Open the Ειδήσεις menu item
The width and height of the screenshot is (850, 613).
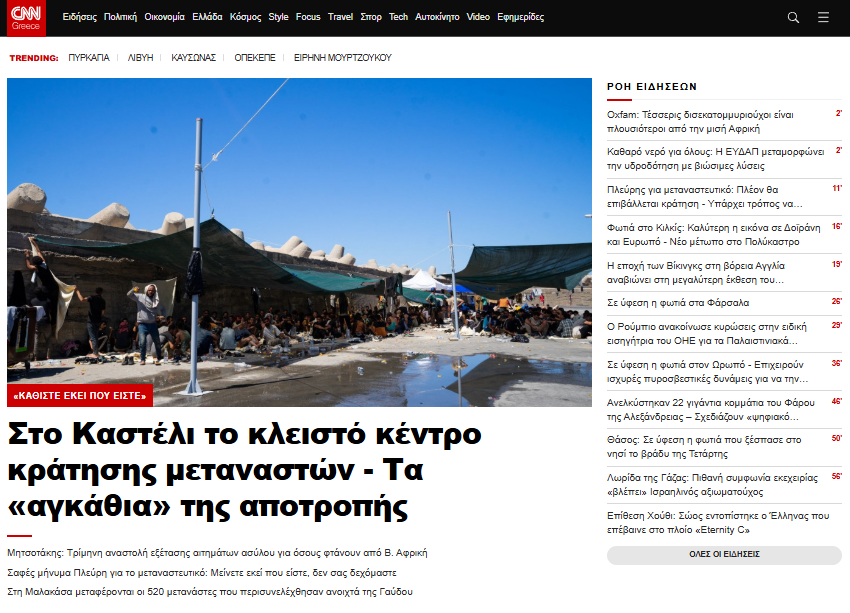[x=79, y=17]
